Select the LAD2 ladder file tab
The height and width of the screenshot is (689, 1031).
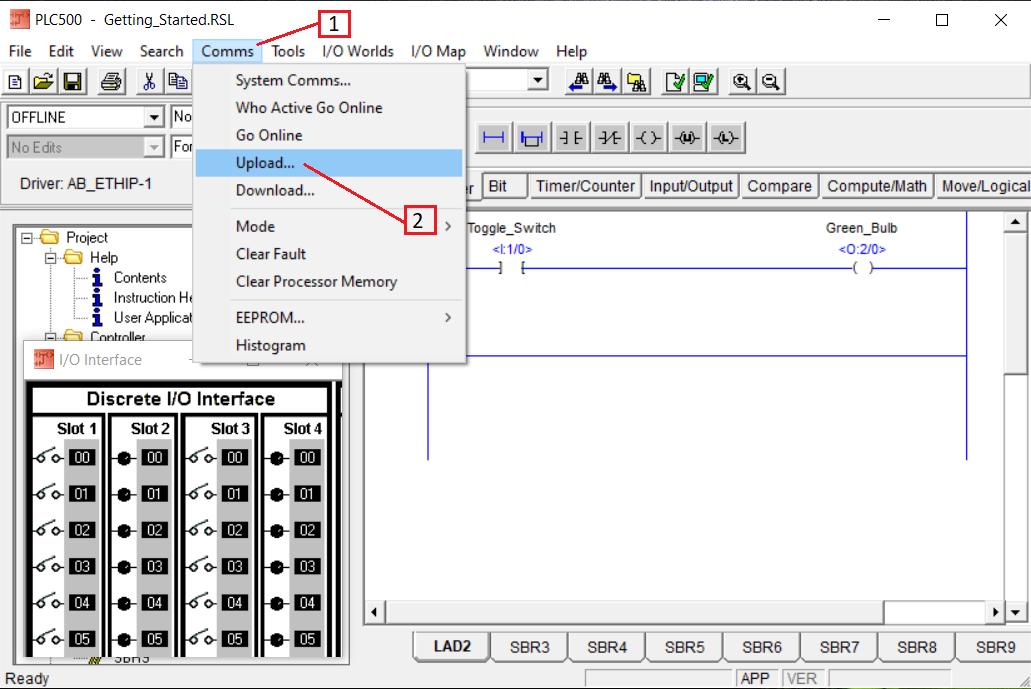coord(452,646)
